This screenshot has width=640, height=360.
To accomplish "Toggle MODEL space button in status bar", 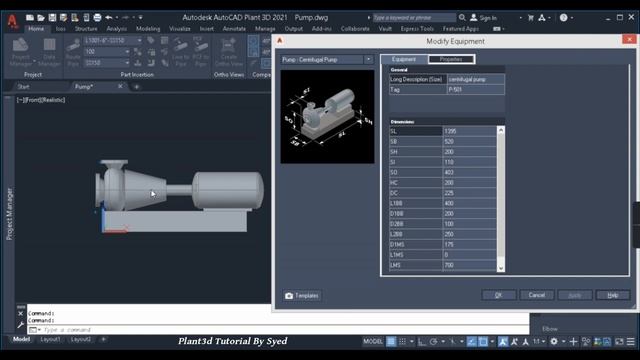I will click(373, 341).
